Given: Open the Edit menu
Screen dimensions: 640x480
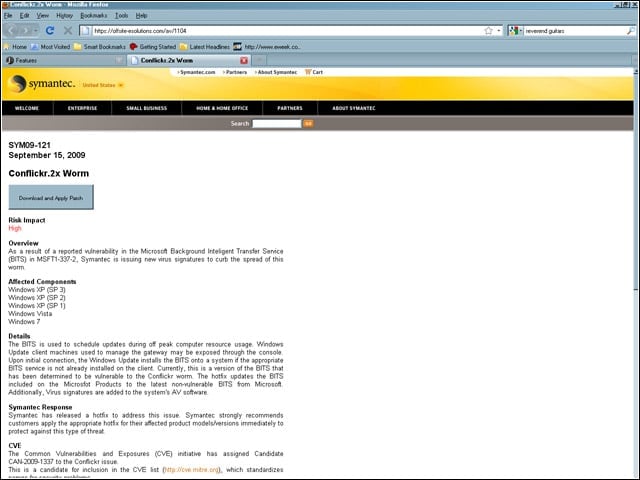Looking at the screenshot, I should tap(24, 16).
